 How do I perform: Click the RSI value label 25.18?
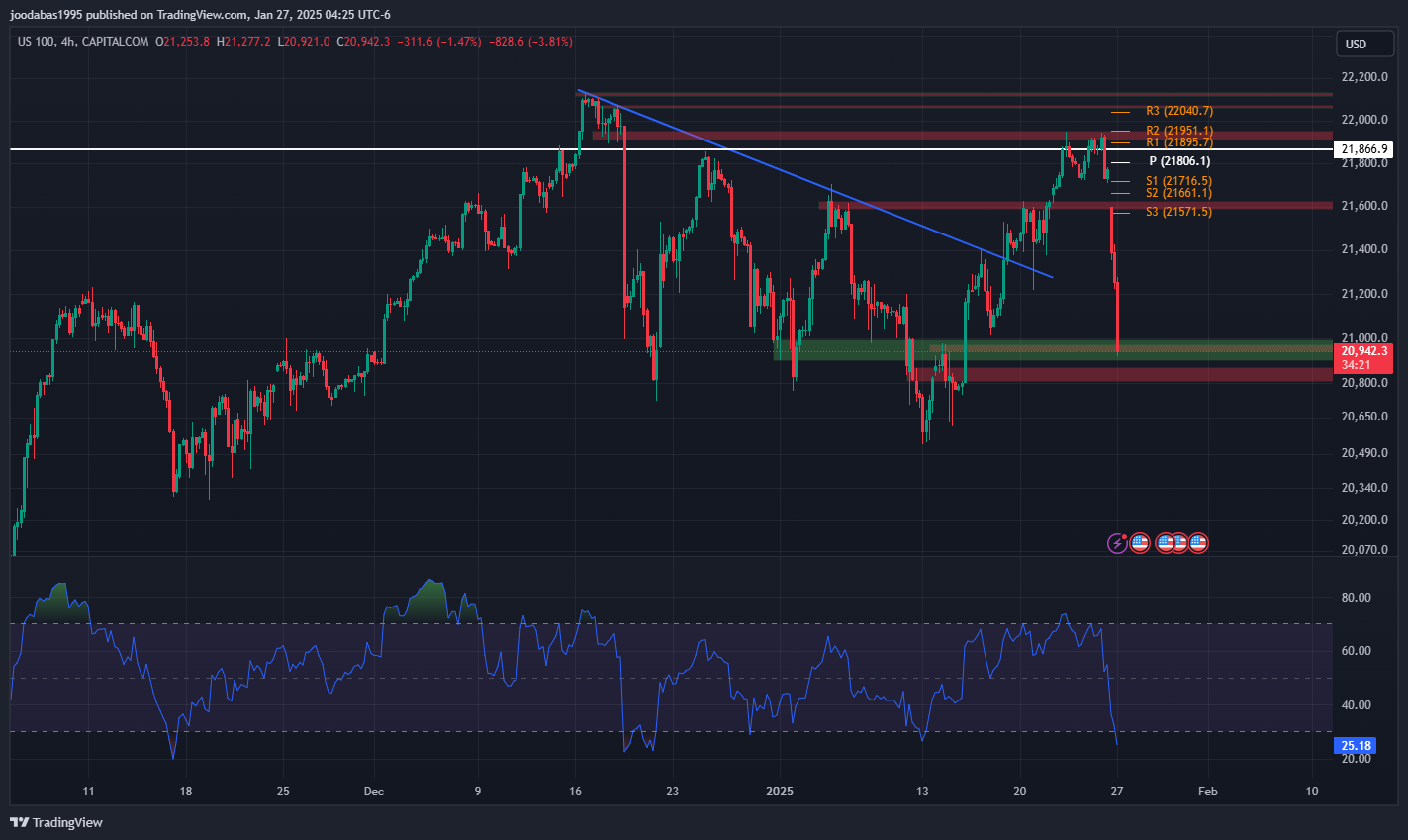(x=1357, y=745)
